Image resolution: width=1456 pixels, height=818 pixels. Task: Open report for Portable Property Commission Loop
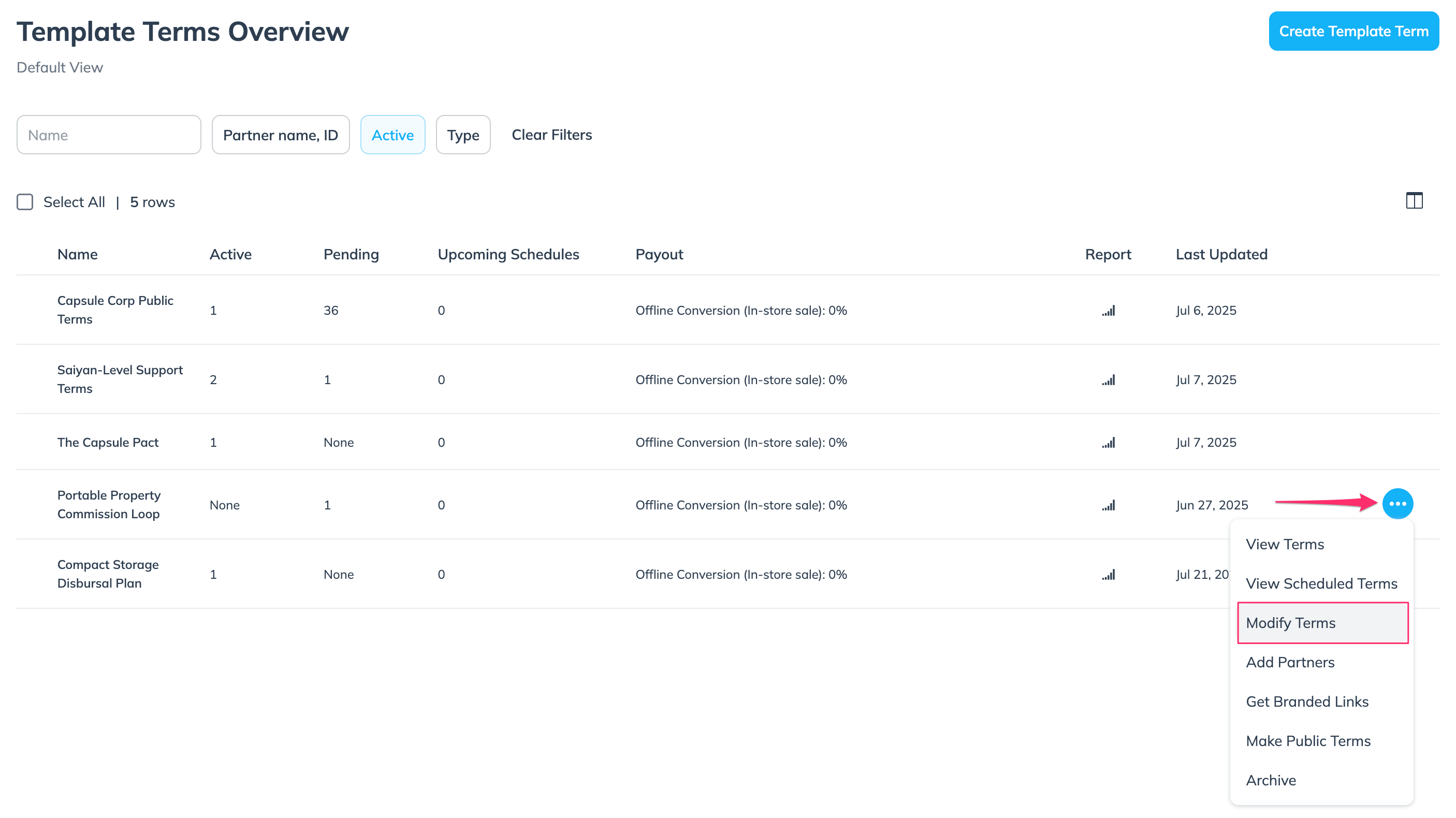tap(1108, 505)
